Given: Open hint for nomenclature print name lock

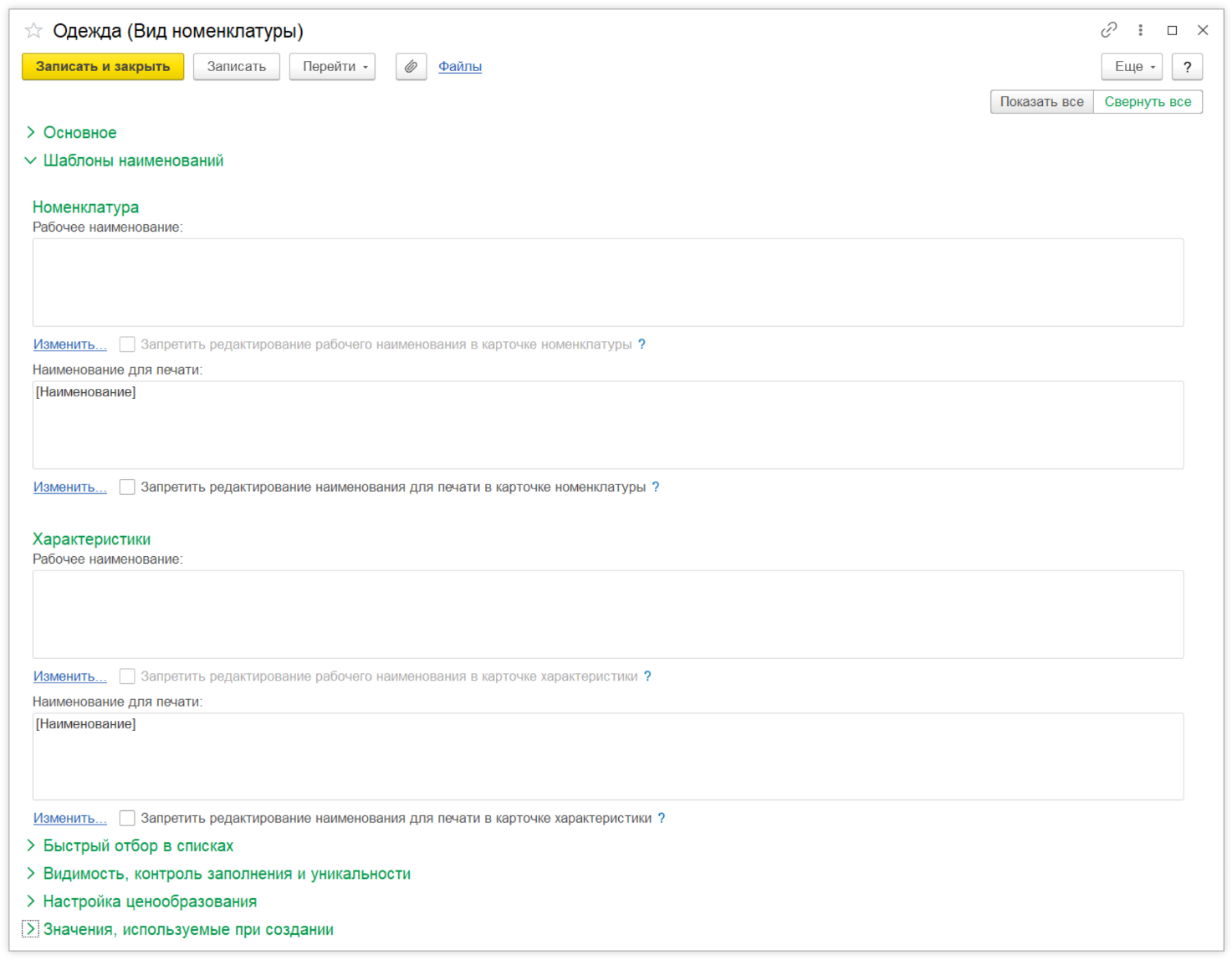Looking at the screenshot, I should pyautogui.click(x=656, y=487).
